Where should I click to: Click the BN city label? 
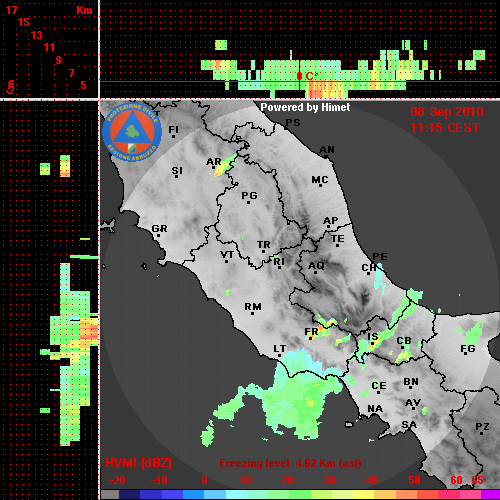pyautogui.click(x=411, y=382)
